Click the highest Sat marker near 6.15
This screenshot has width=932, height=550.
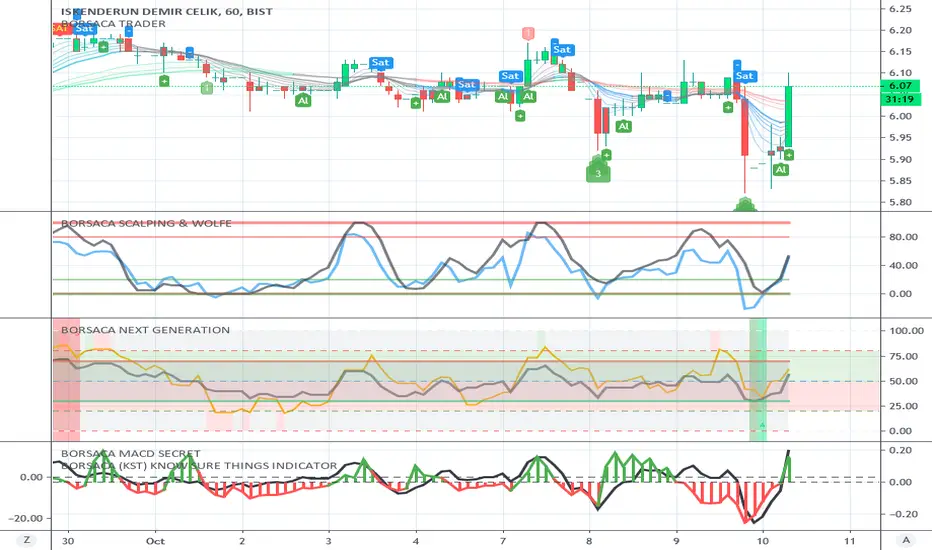coord(562,49)
